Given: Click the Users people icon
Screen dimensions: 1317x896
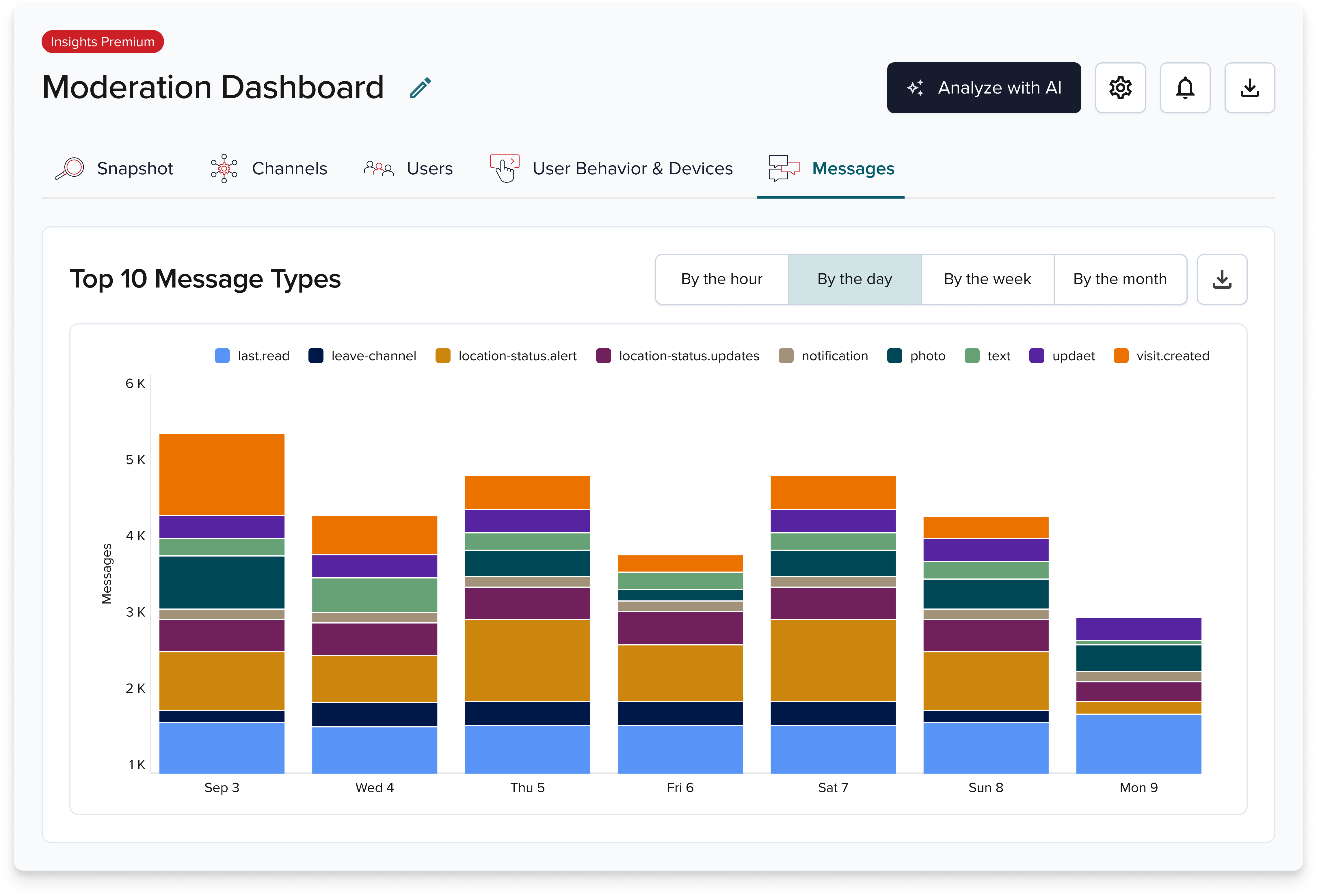Looking at the screenshot, I should point(379,168).
